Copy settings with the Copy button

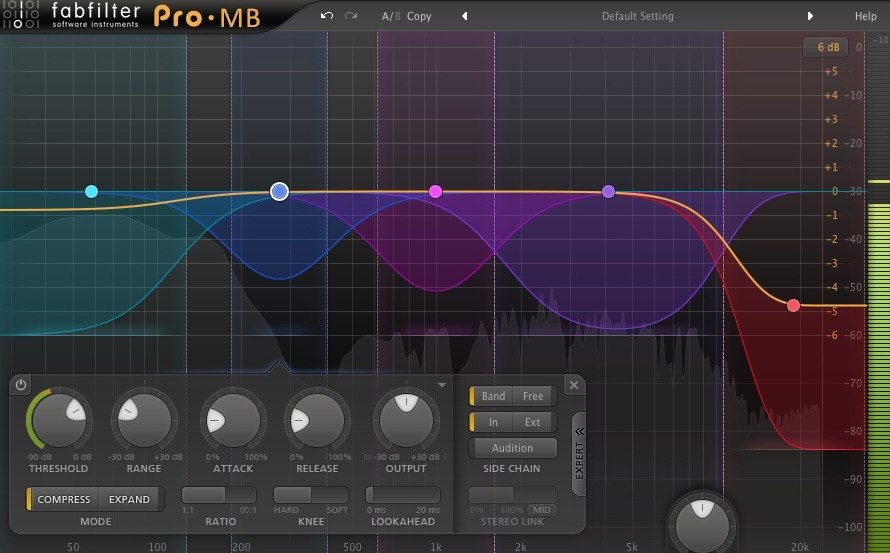coord(419,16)
